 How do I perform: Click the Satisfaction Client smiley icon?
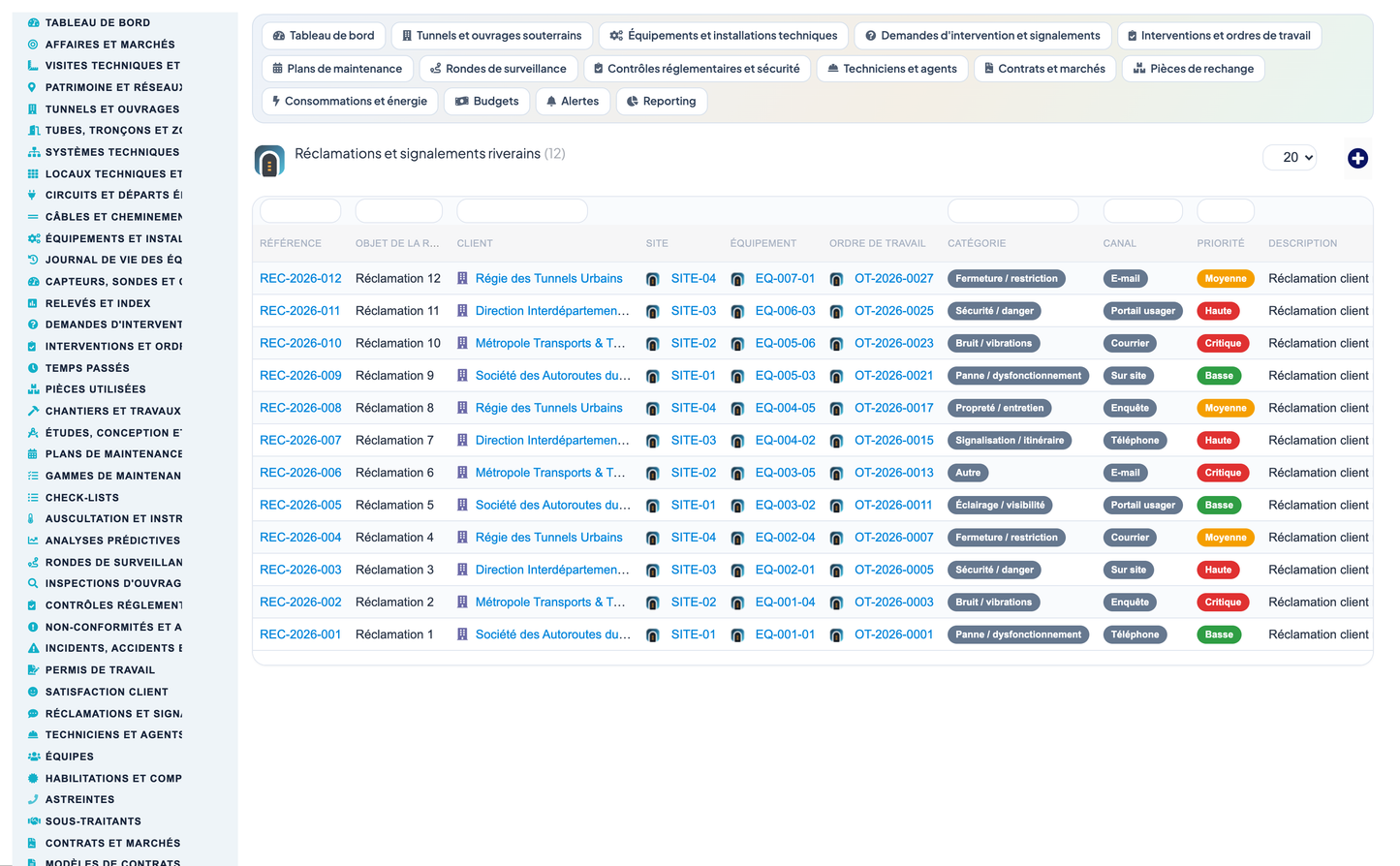click(33, 692)
